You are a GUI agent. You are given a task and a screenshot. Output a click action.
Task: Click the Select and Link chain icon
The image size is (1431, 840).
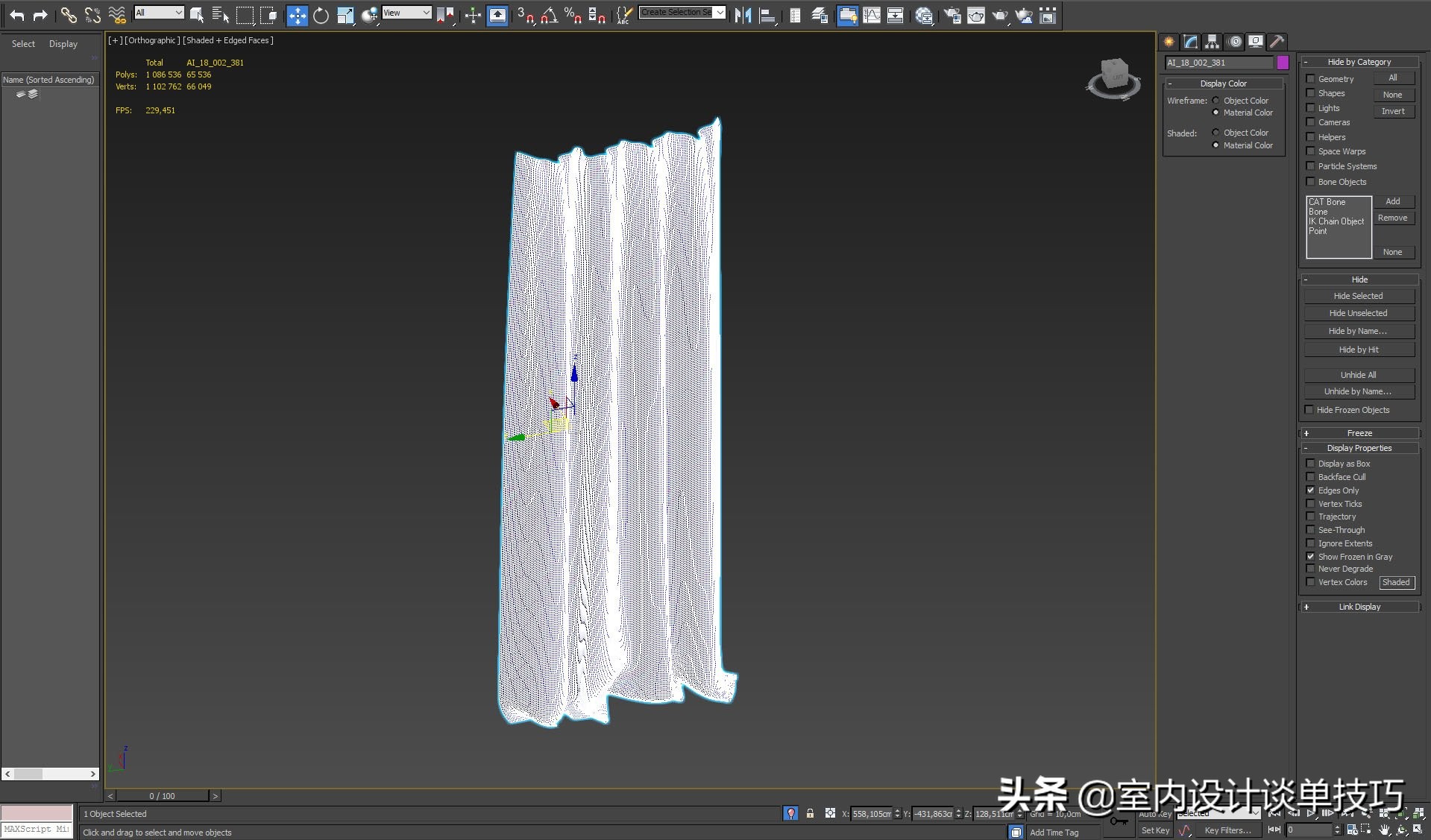[68, 15]
